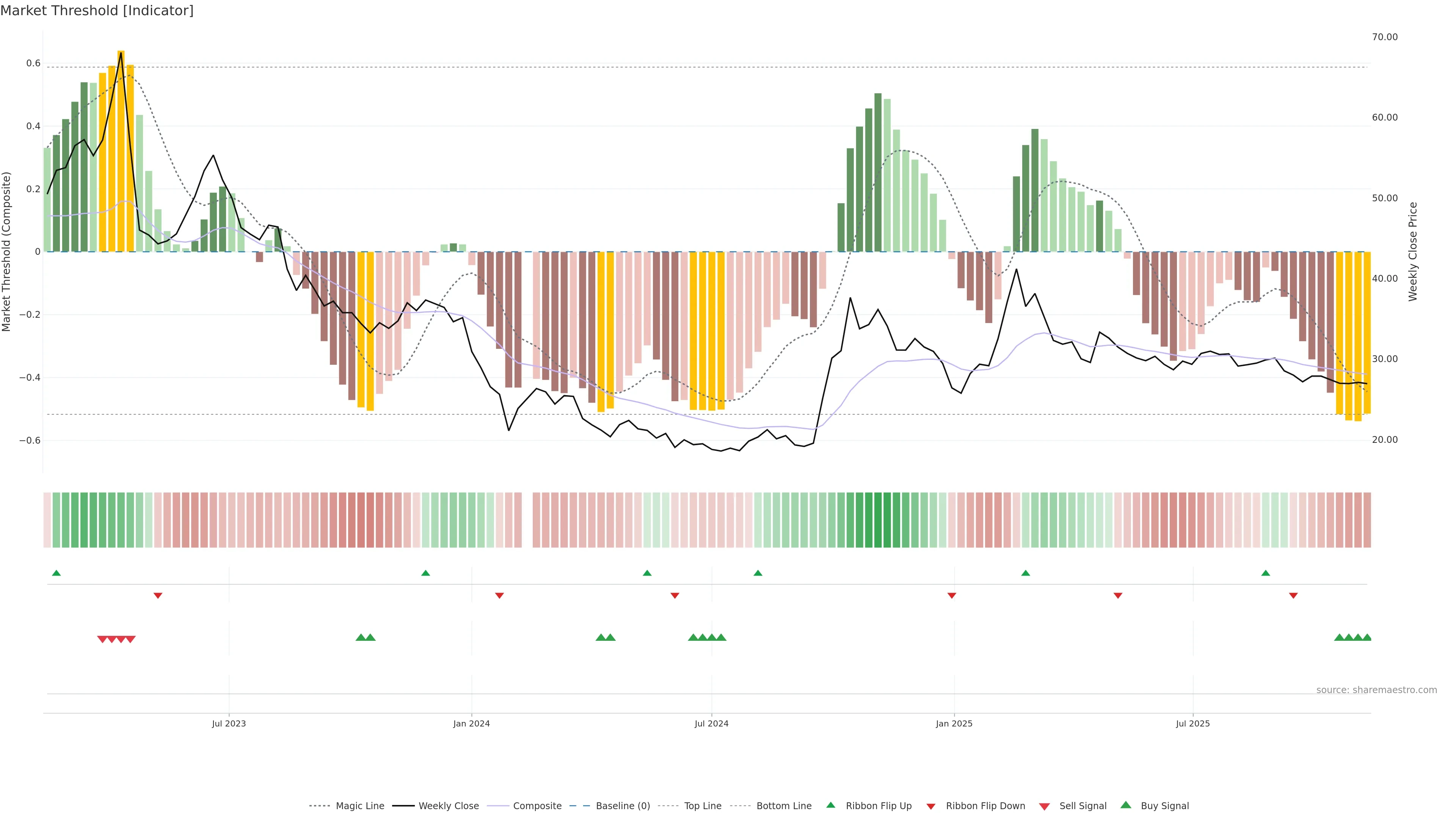Click the Sell Signal legend icon
1456x819 pixels.
click(x=1044, y=806)
